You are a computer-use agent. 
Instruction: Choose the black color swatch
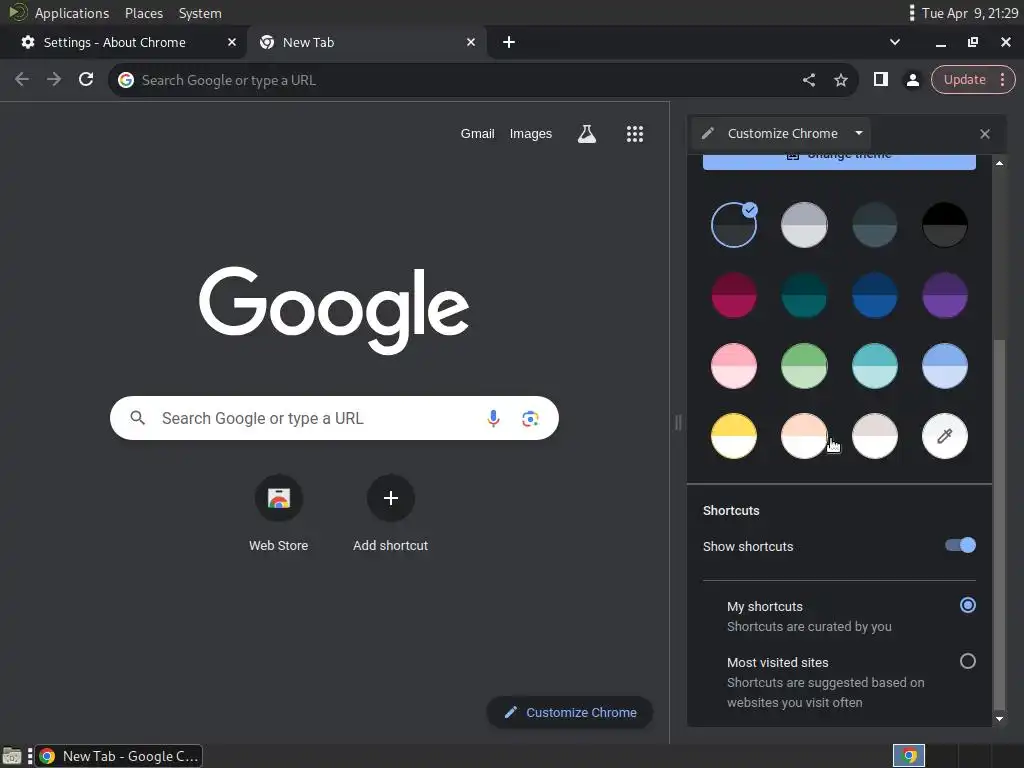[944, 225]
